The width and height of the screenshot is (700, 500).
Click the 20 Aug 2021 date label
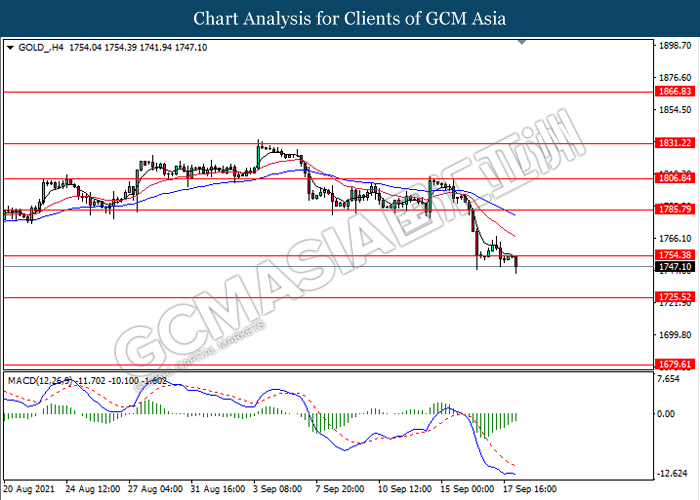[x=29, y=489]
